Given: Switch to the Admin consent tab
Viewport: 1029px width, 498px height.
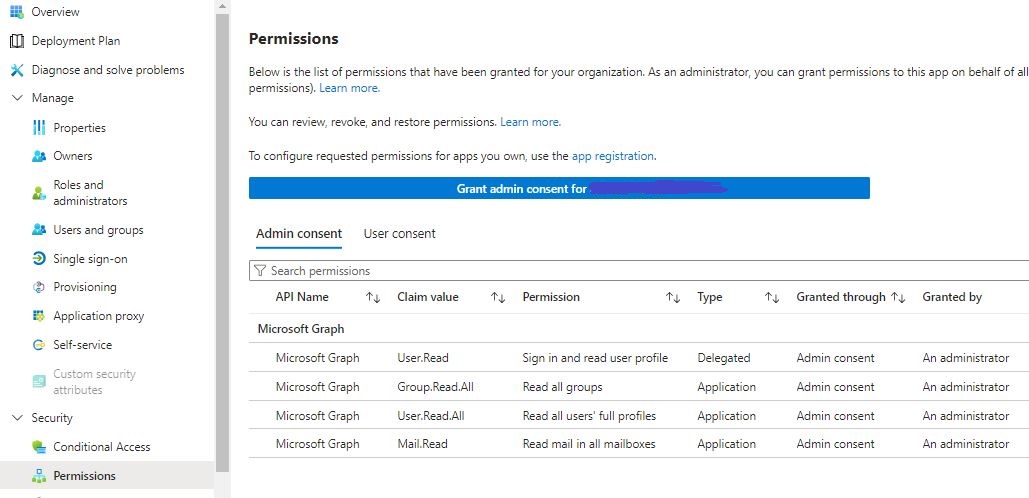Looking at the screenshot, I should [299, 234].
